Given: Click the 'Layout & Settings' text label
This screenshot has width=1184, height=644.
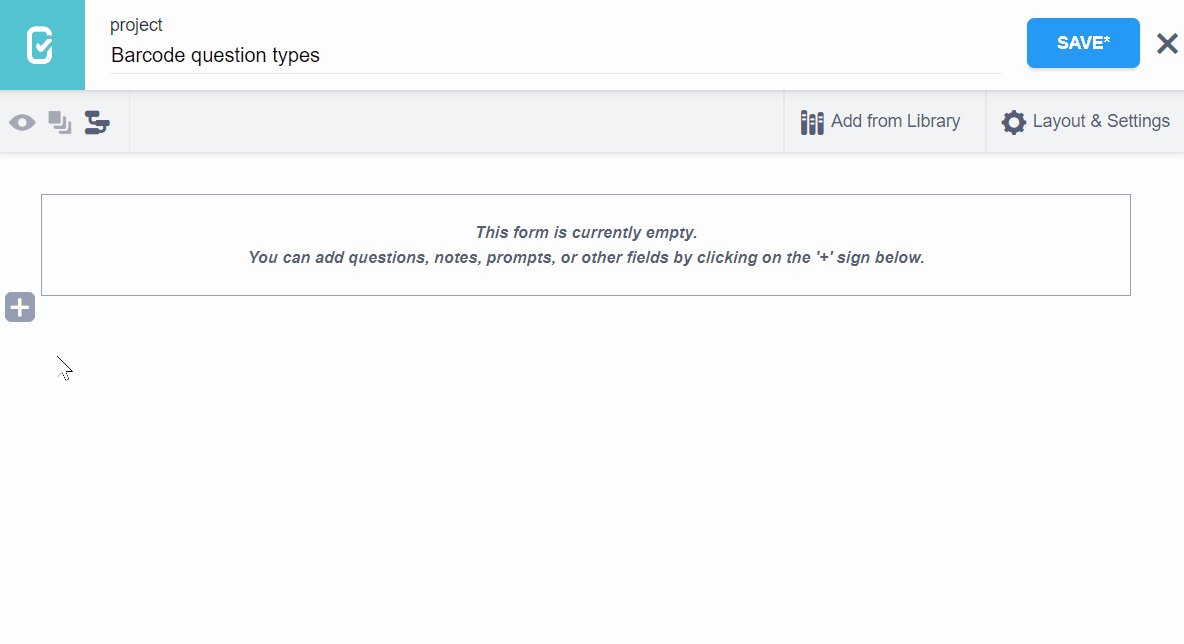Looking at the screenshot, I should (x=1101, y=121).
